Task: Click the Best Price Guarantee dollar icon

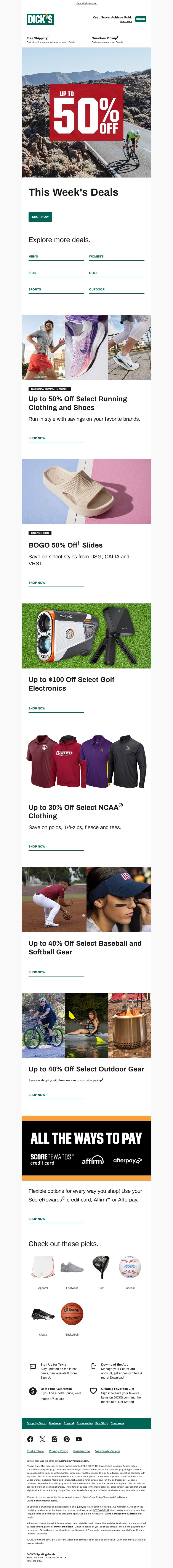Action: pos(33,1391)
